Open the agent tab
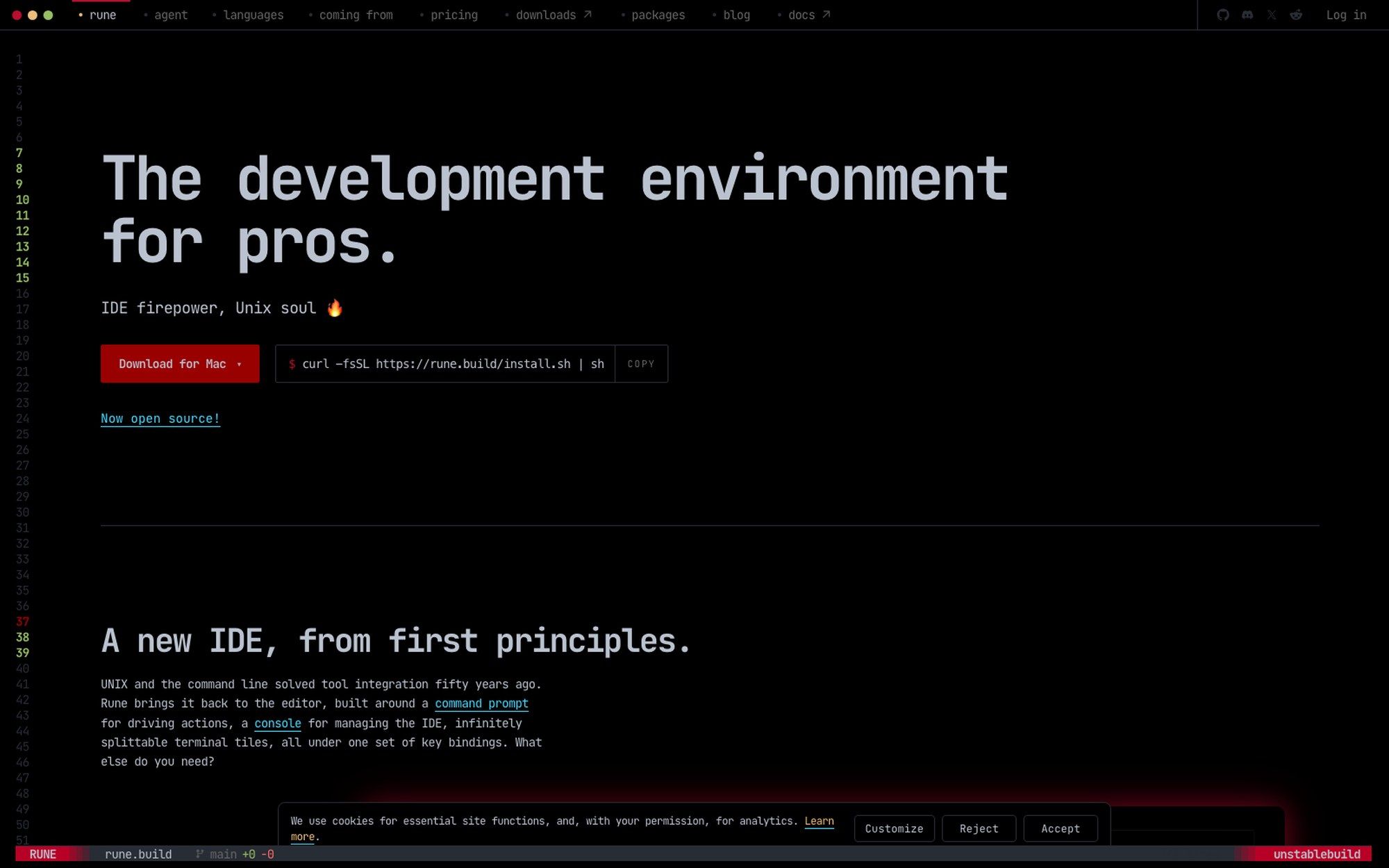This screenshot has width=1389, height=868. click(x=165, y=15)
